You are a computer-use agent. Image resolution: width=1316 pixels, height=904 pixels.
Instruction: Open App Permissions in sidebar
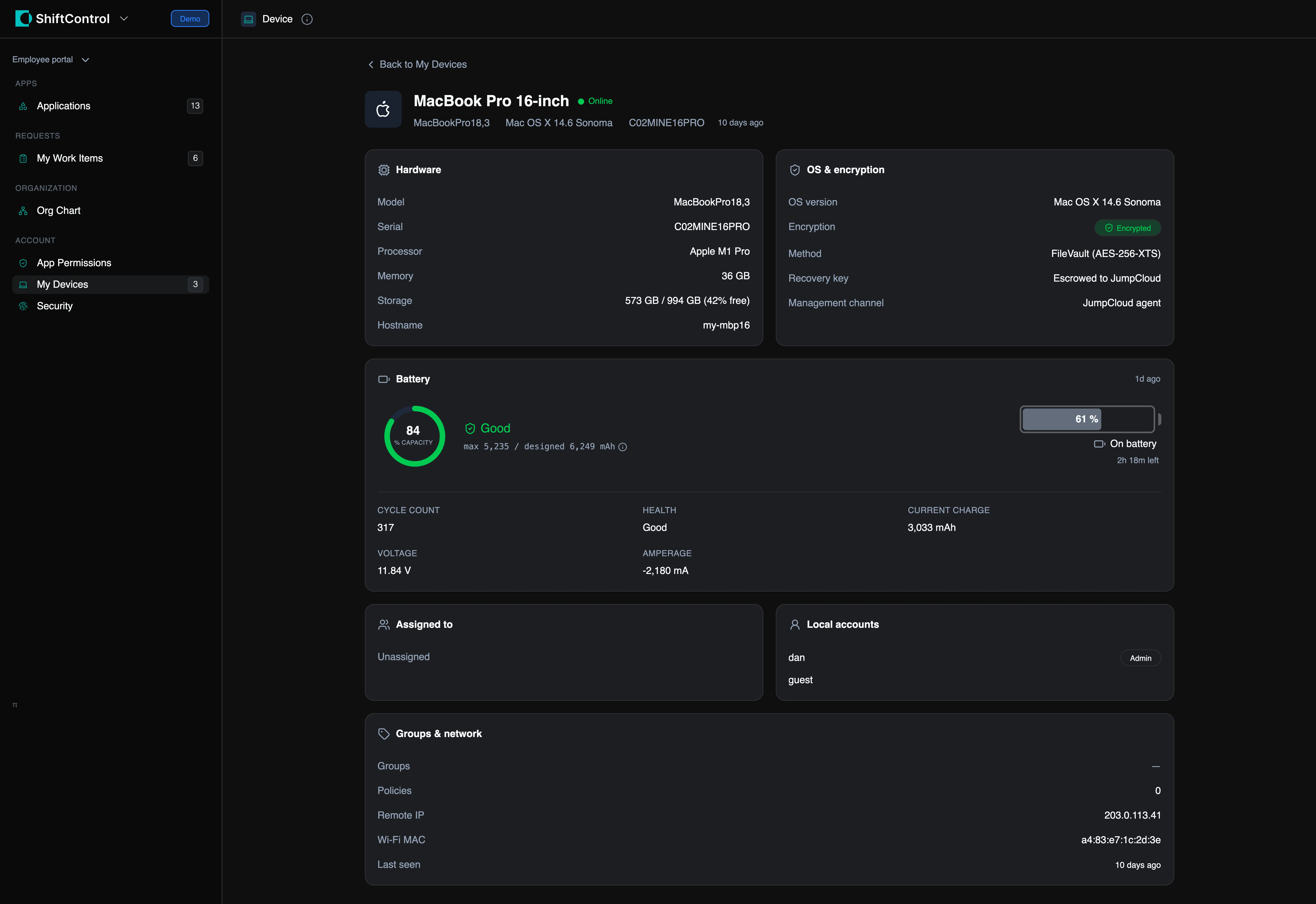(110, 263)
